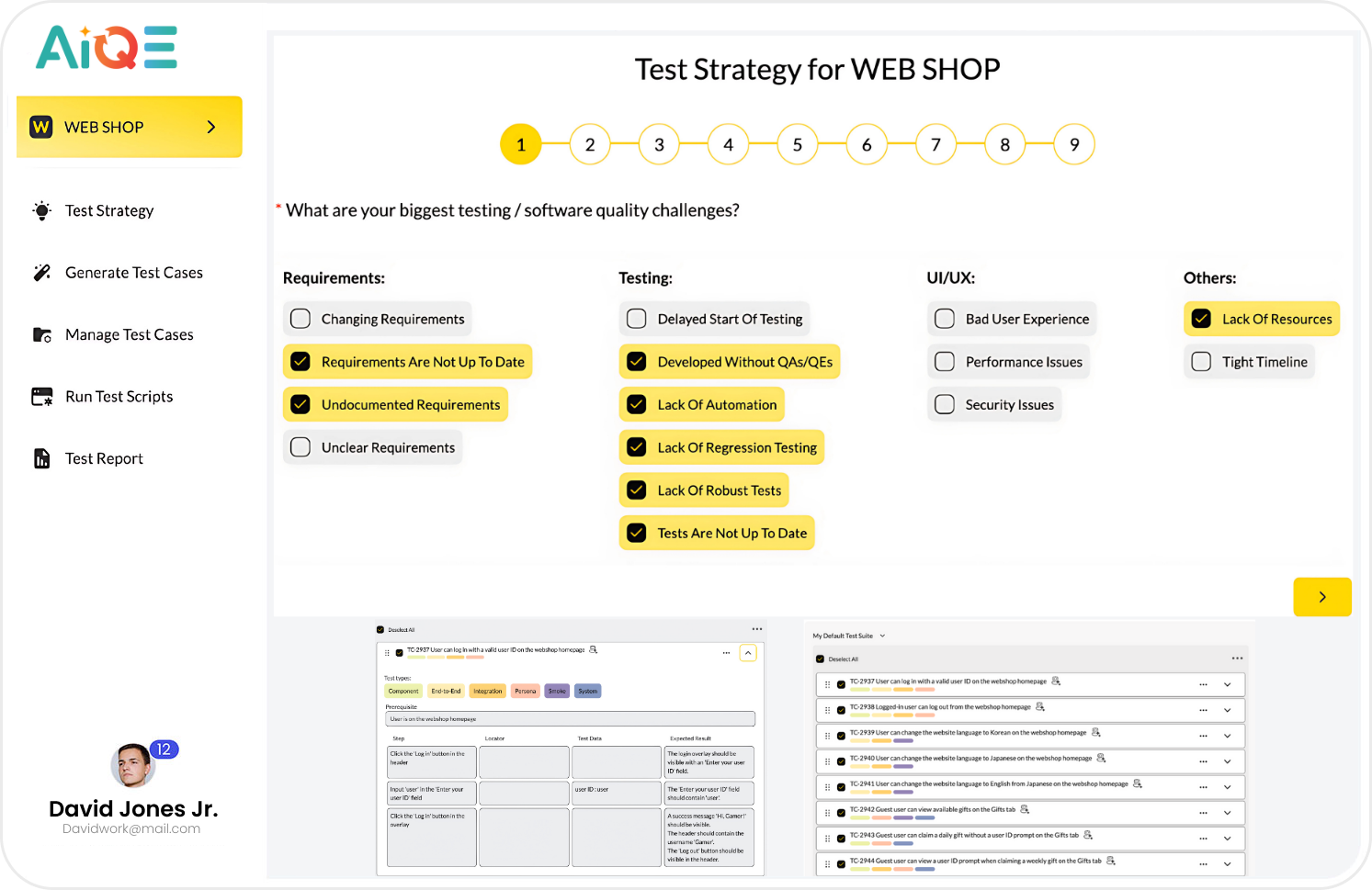Click the 'Tight Timeline' option chip
Viewport: 1372px width, 890px height.
(1249, 362)
